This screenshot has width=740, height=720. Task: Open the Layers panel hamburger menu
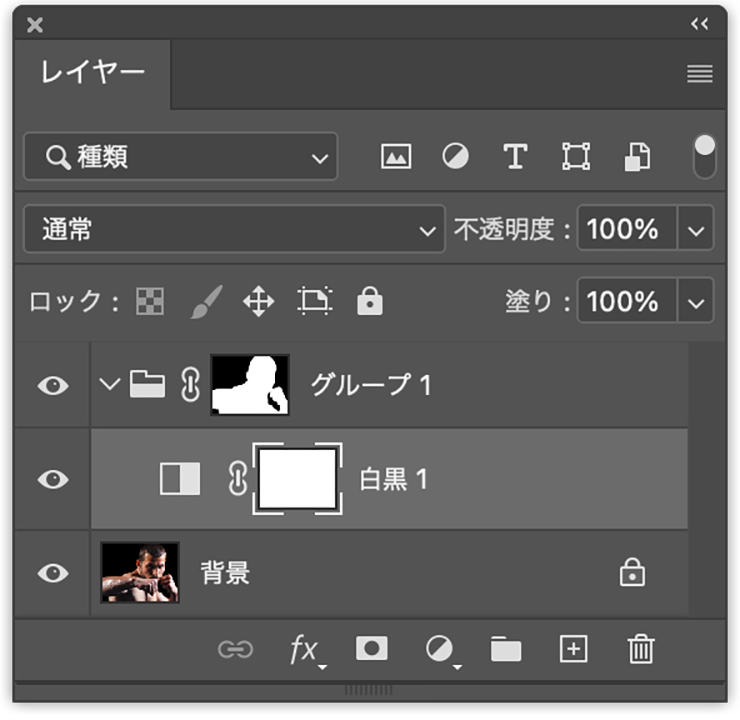tap(700, 74)
